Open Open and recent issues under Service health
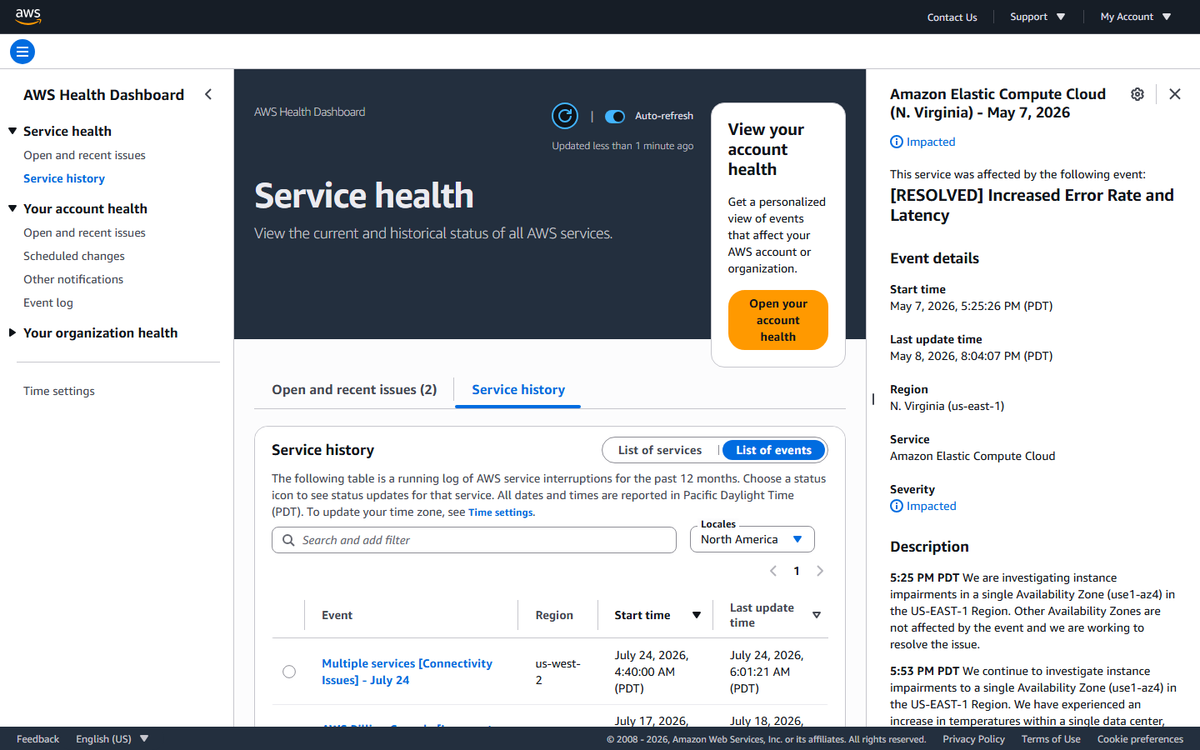Image resolution: width=1200 pixels, height=750 pixels. pos(84,155)
